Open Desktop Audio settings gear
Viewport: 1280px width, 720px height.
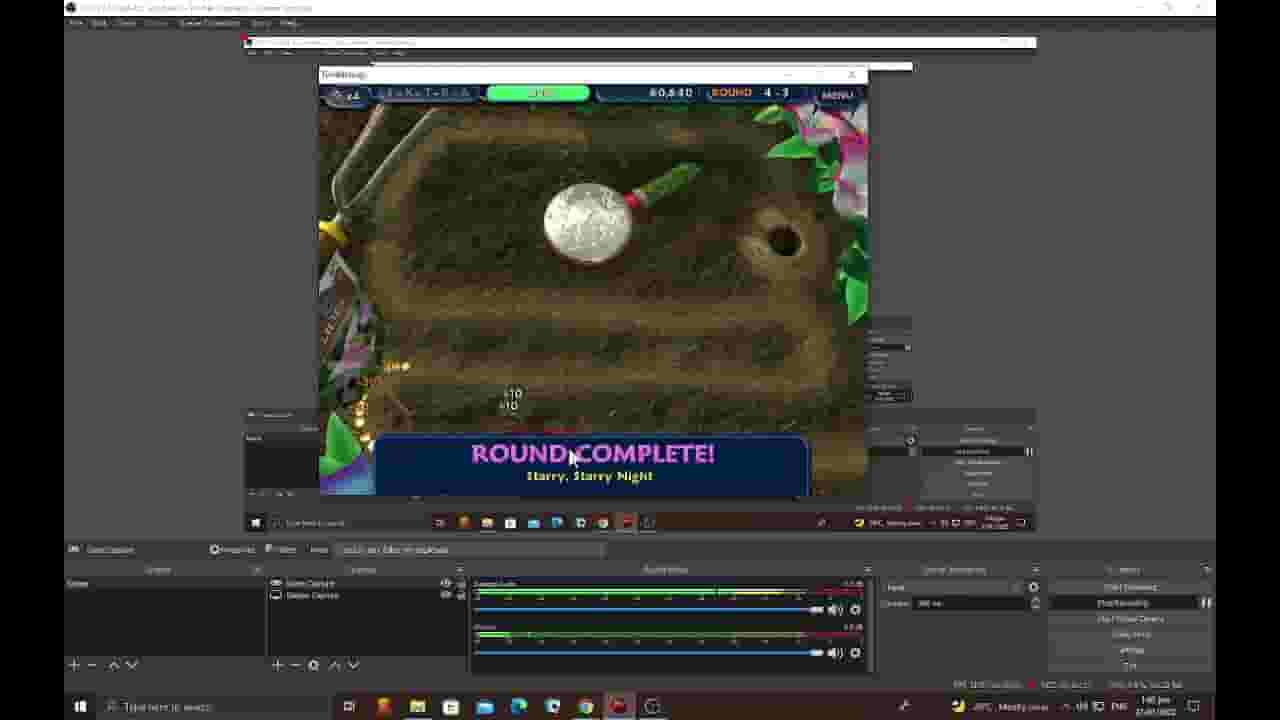coord(855,610)
